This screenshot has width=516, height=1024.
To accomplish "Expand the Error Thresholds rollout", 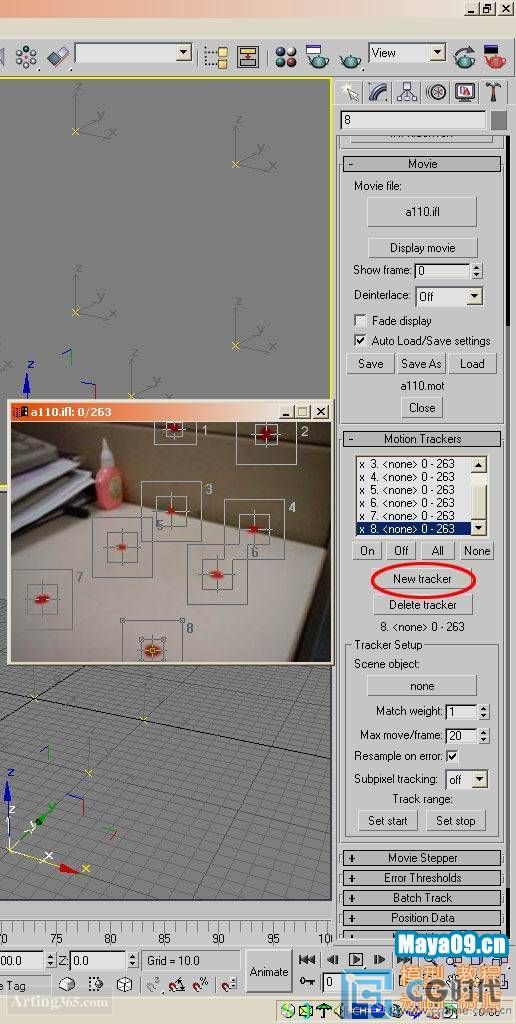I will 422,878.
